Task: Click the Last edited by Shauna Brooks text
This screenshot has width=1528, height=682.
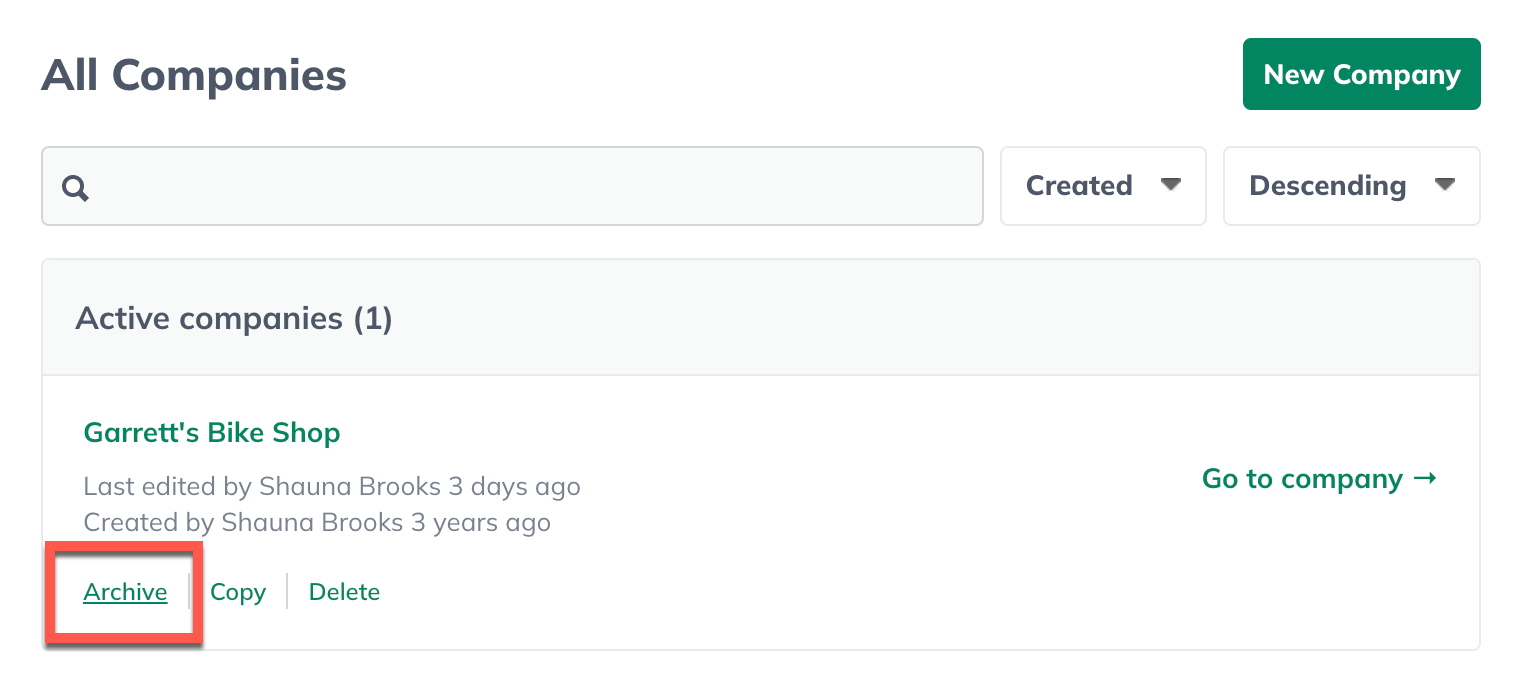Action: [332, 487]
